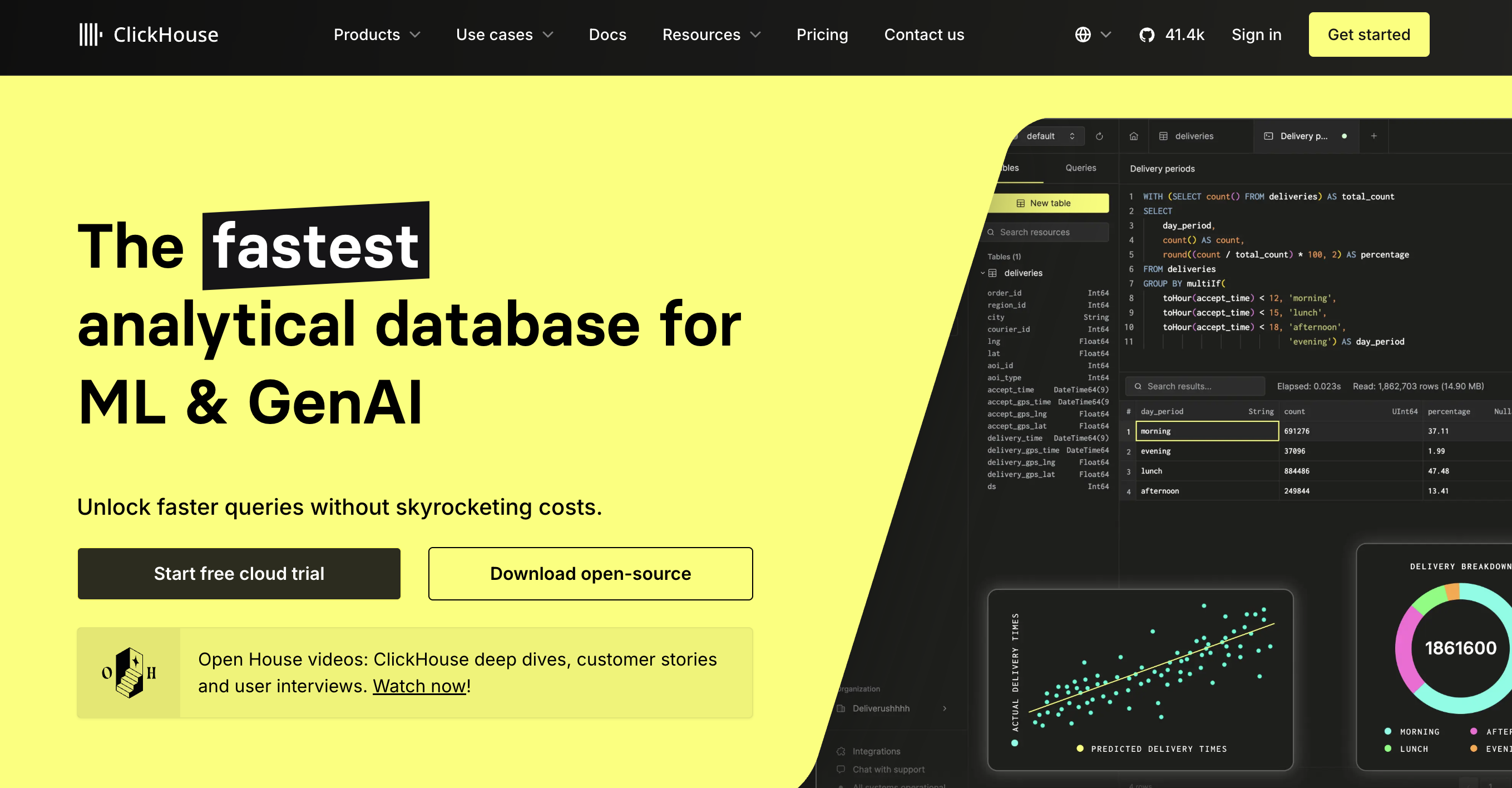
Task: Open Integrations via its puzzle icon
Action: coord(841,751)
